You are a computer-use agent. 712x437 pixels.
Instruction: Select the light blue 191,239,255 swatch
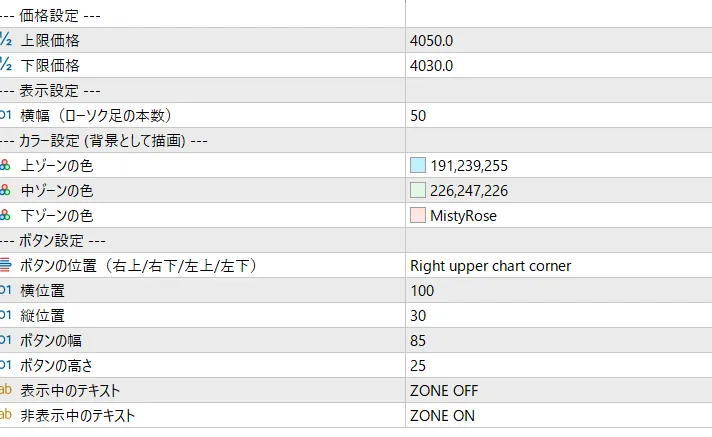click(418, 165)
